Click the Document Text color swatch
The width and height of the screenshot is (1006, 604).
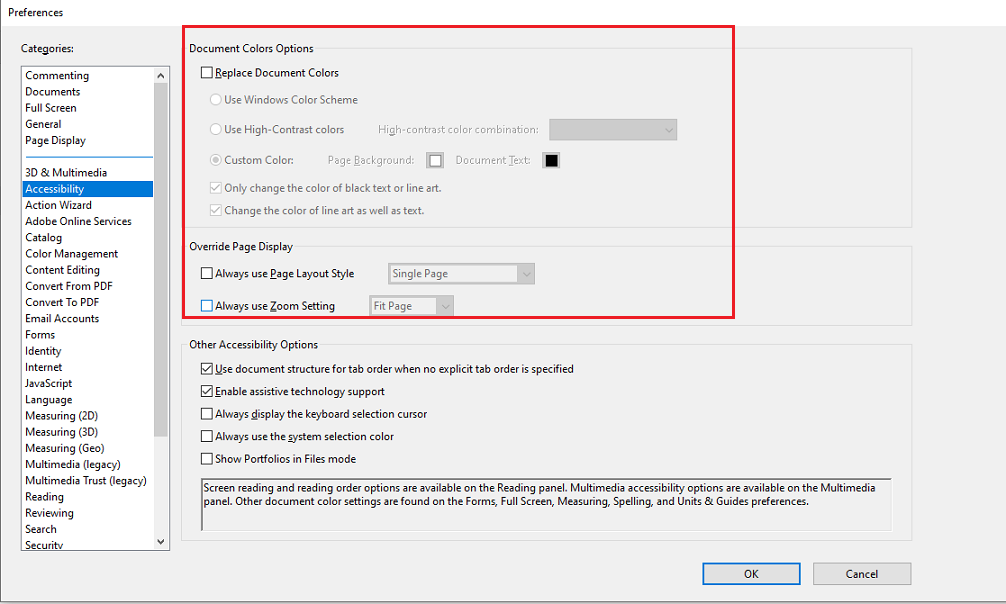tap(551, 160)
